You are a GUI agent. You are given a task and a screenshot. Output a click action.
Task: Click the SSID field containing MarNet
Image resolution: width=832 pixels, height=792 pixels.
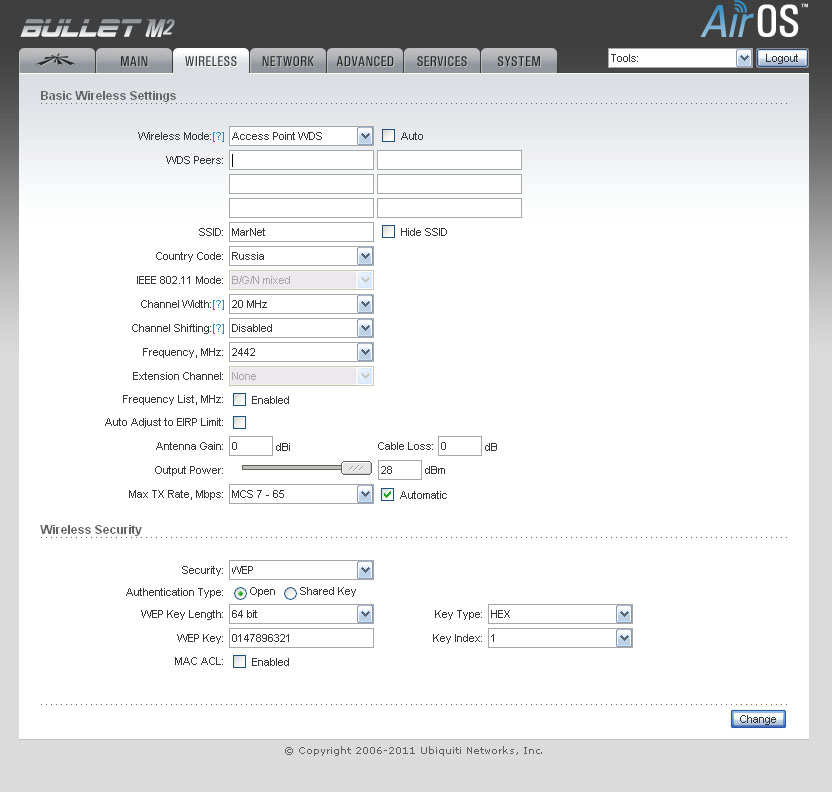click(301, 232)
